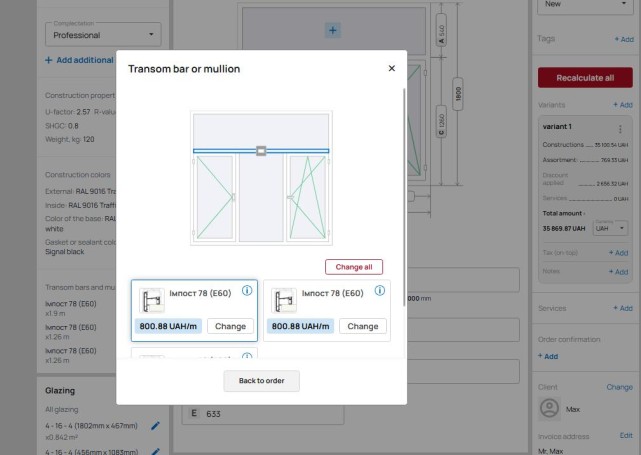Open the UAH currency dropdown
641x455 pixels.
click(x=610, y=228)
